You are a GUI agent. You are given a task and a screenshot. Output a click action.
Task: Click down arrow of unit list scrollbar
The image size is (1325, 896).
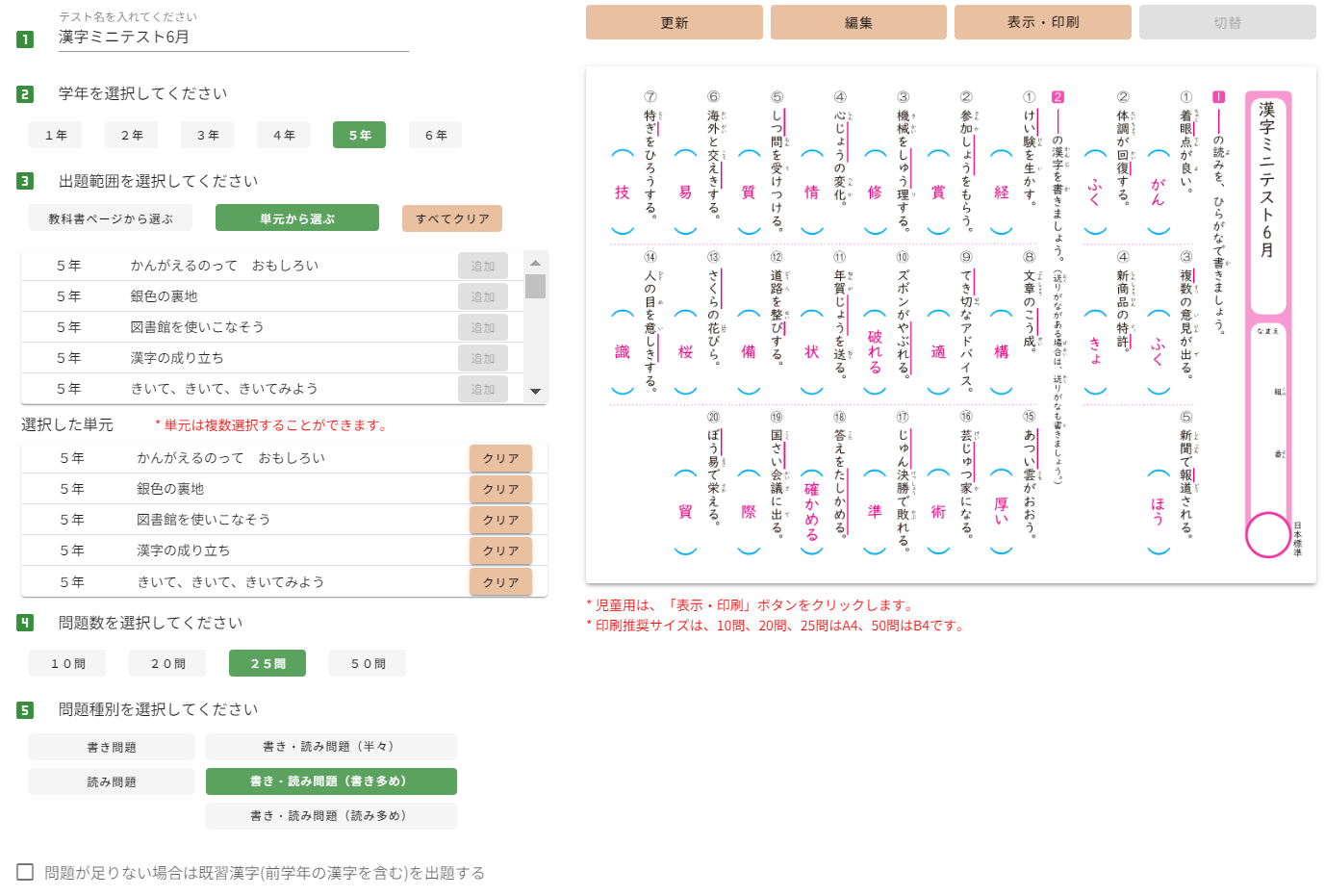pyautogui.click(x=536, y=392)
